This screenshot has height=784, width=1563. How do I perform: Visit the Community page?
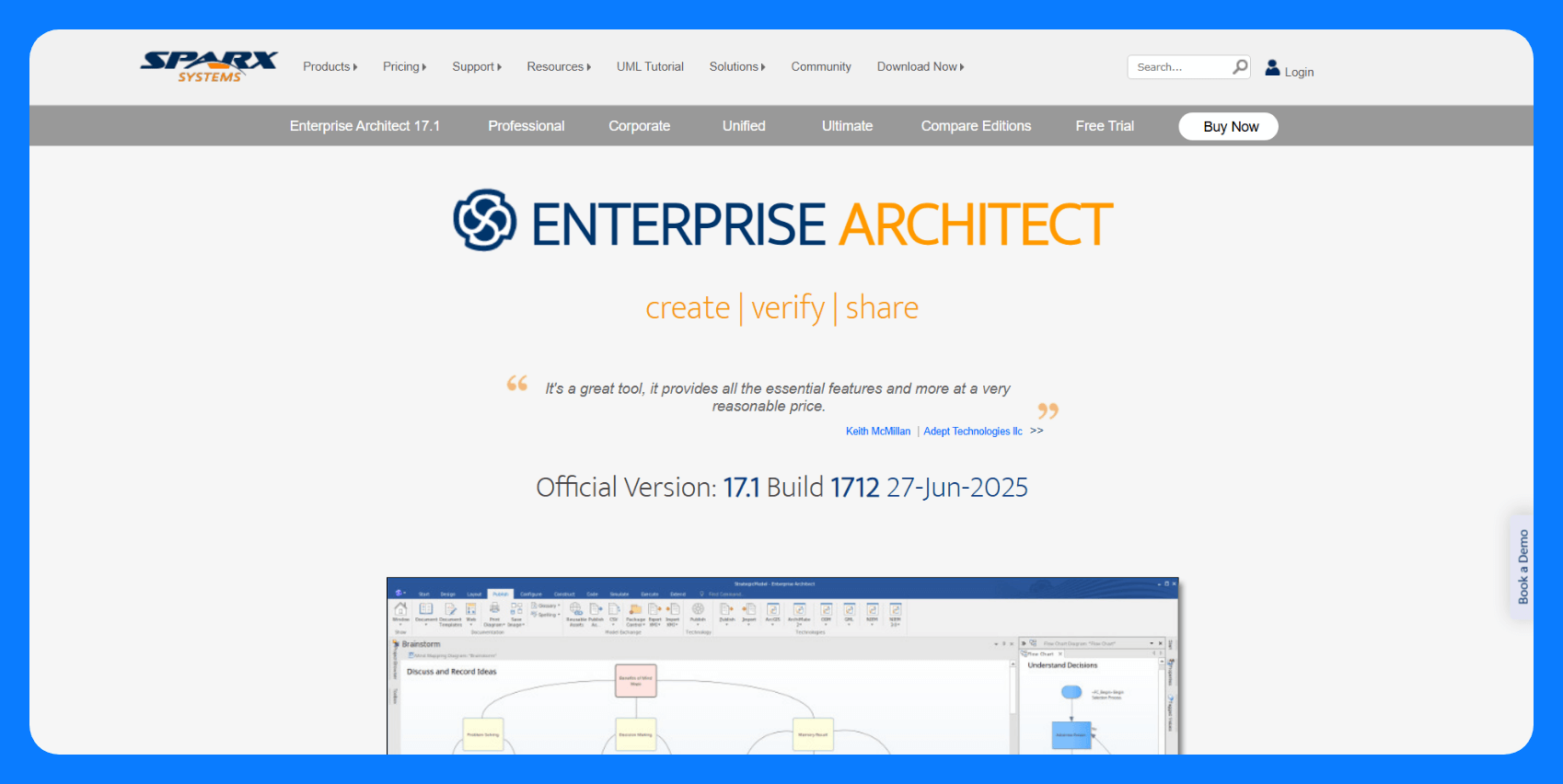pos(821,66)
